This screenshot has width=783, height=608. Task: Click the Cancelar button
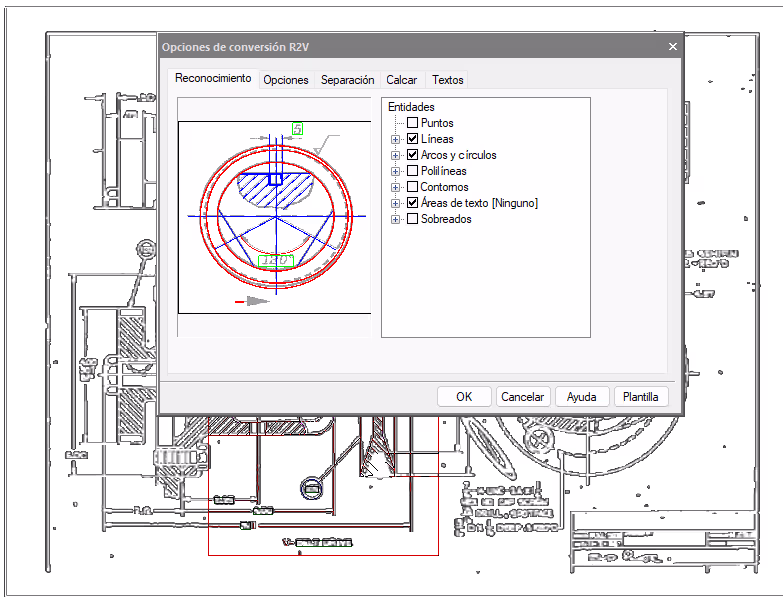[x=523, y=397]
